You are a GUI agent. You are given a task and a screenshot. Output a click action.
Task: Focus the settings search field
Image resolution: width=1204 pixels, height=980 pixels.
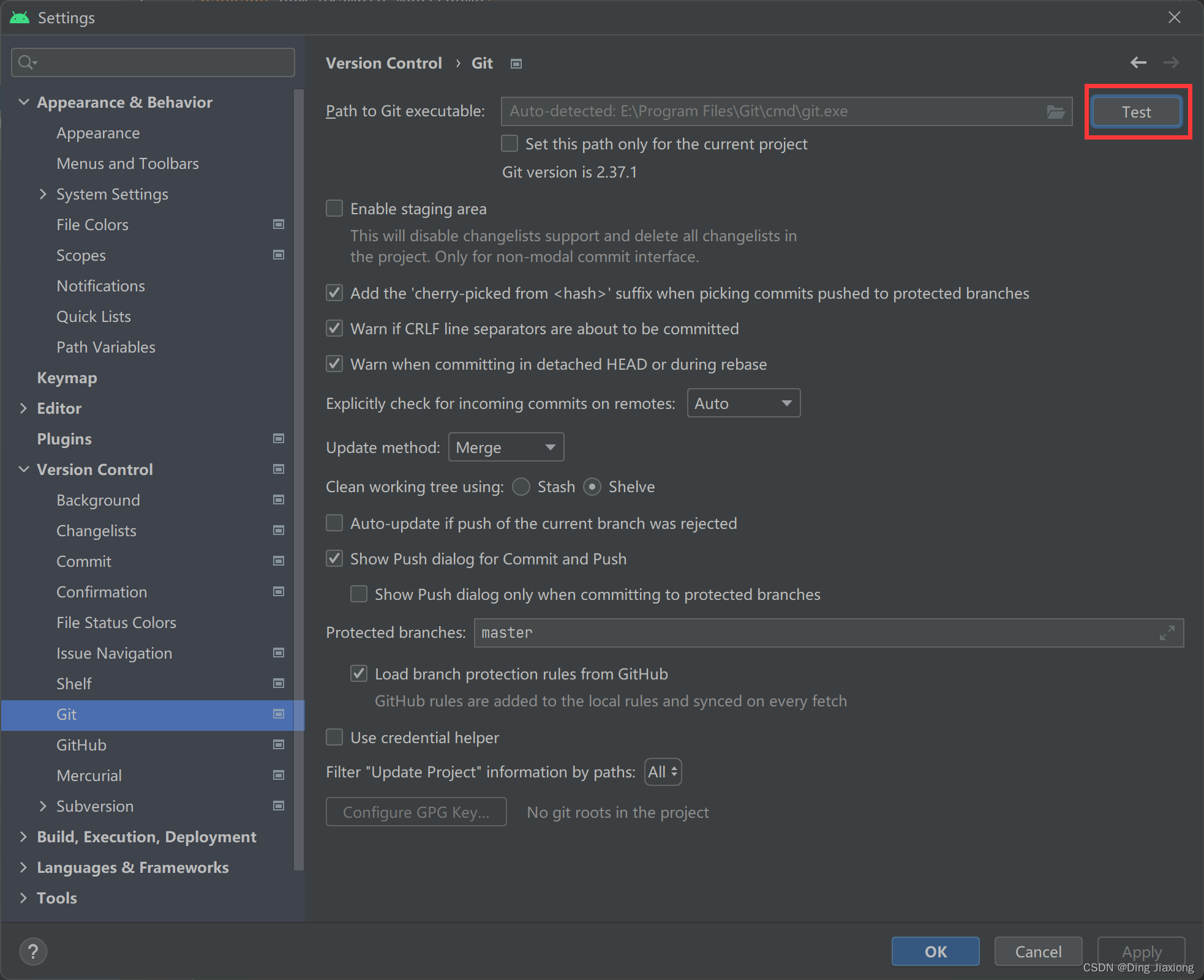153,62
